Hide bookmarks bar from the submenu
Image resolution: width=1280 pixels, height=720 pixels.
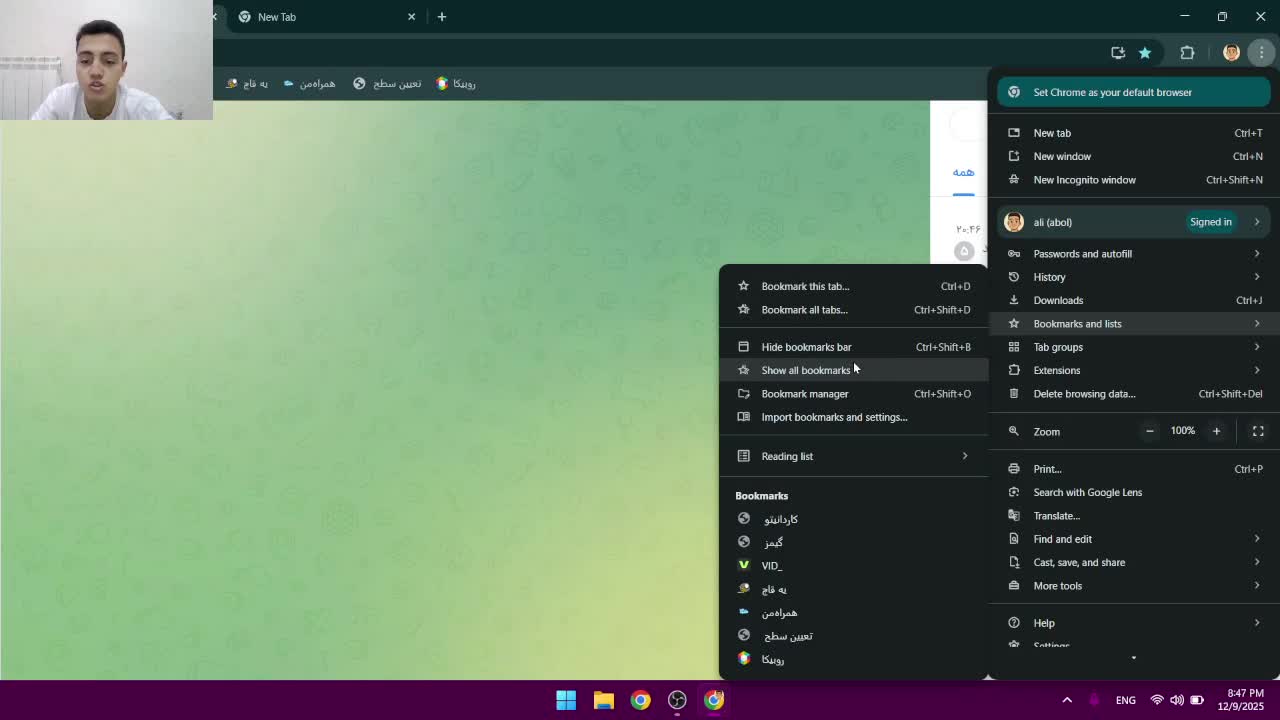point(806,347)
